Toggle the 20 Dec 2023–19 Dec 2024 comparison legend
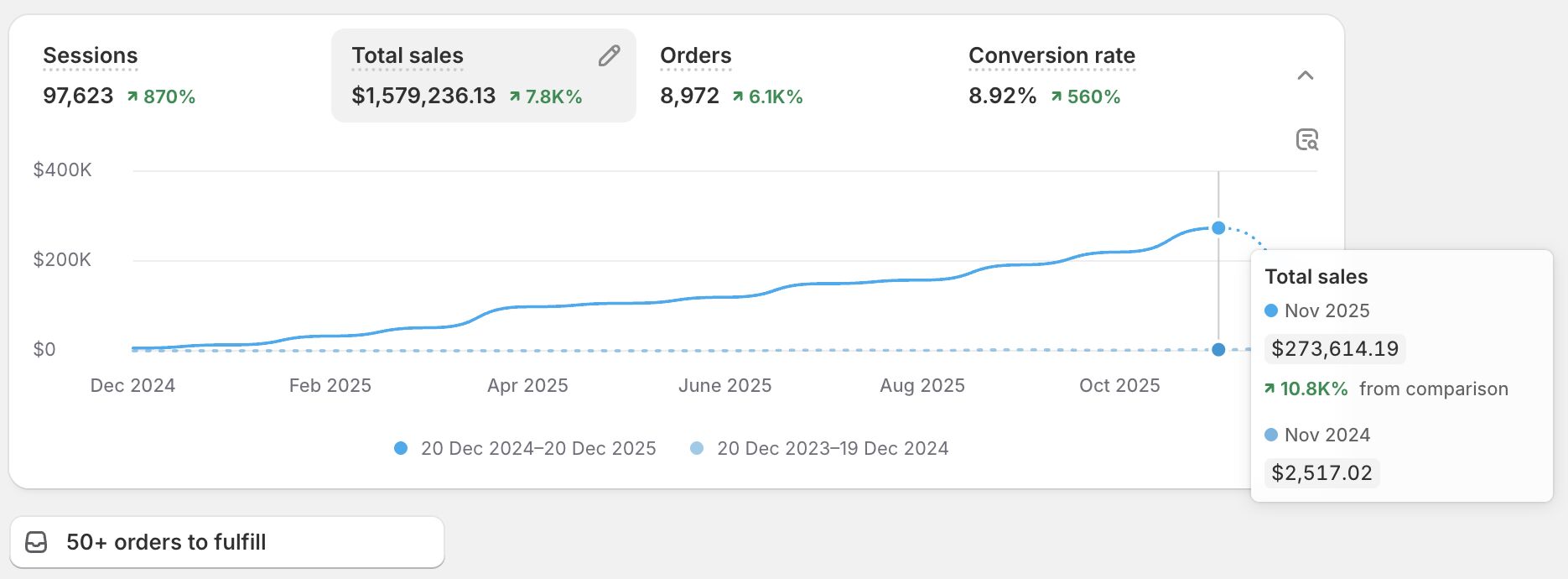This screenshot has height=579, width=1568. click(x=695, y=448)
